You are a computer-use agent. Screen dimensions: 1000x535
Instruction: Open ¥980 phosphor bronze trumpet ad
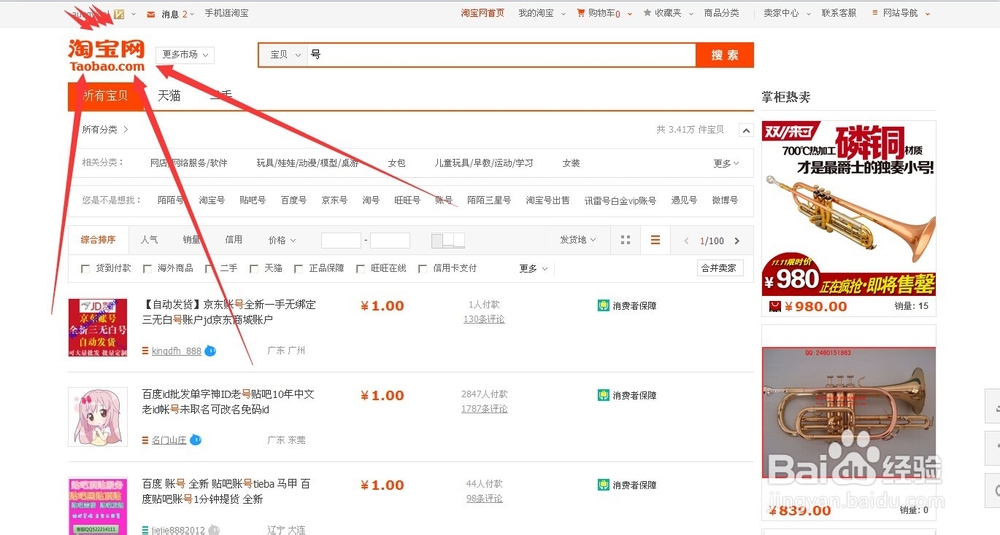click(x=848, y=209)
